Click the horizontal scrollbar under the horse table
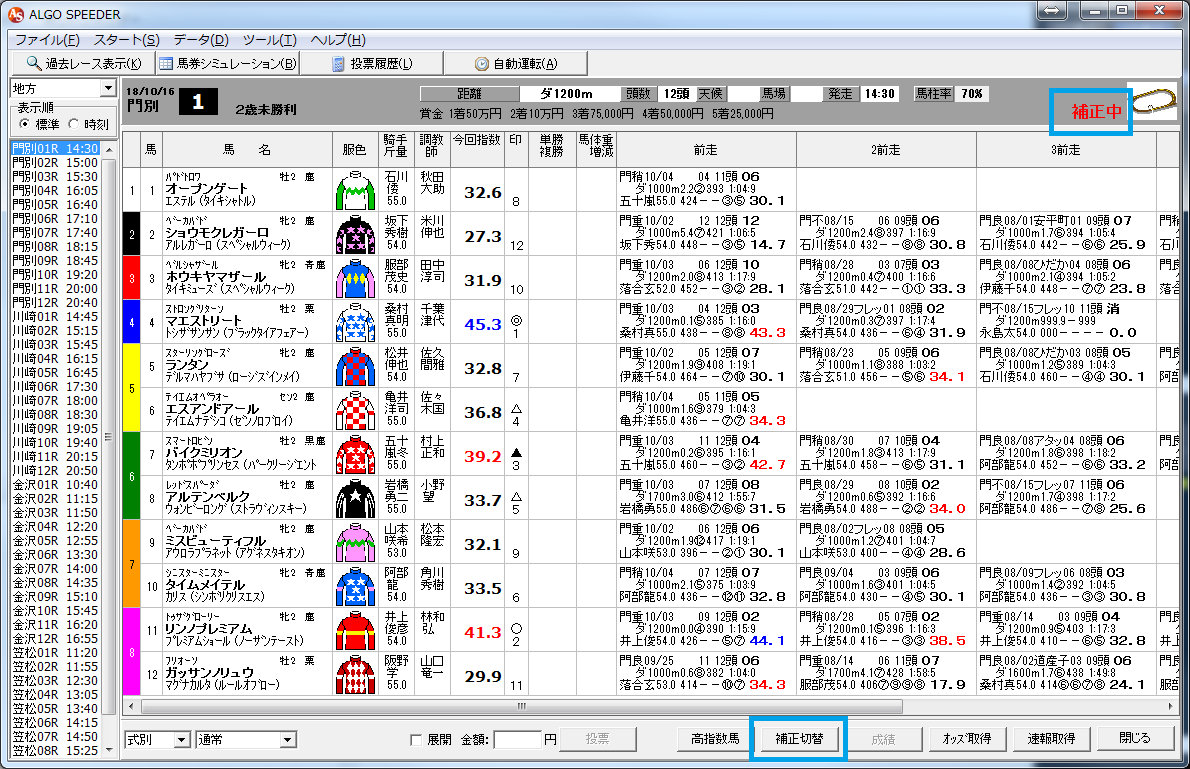 click(x=521, y=706)
